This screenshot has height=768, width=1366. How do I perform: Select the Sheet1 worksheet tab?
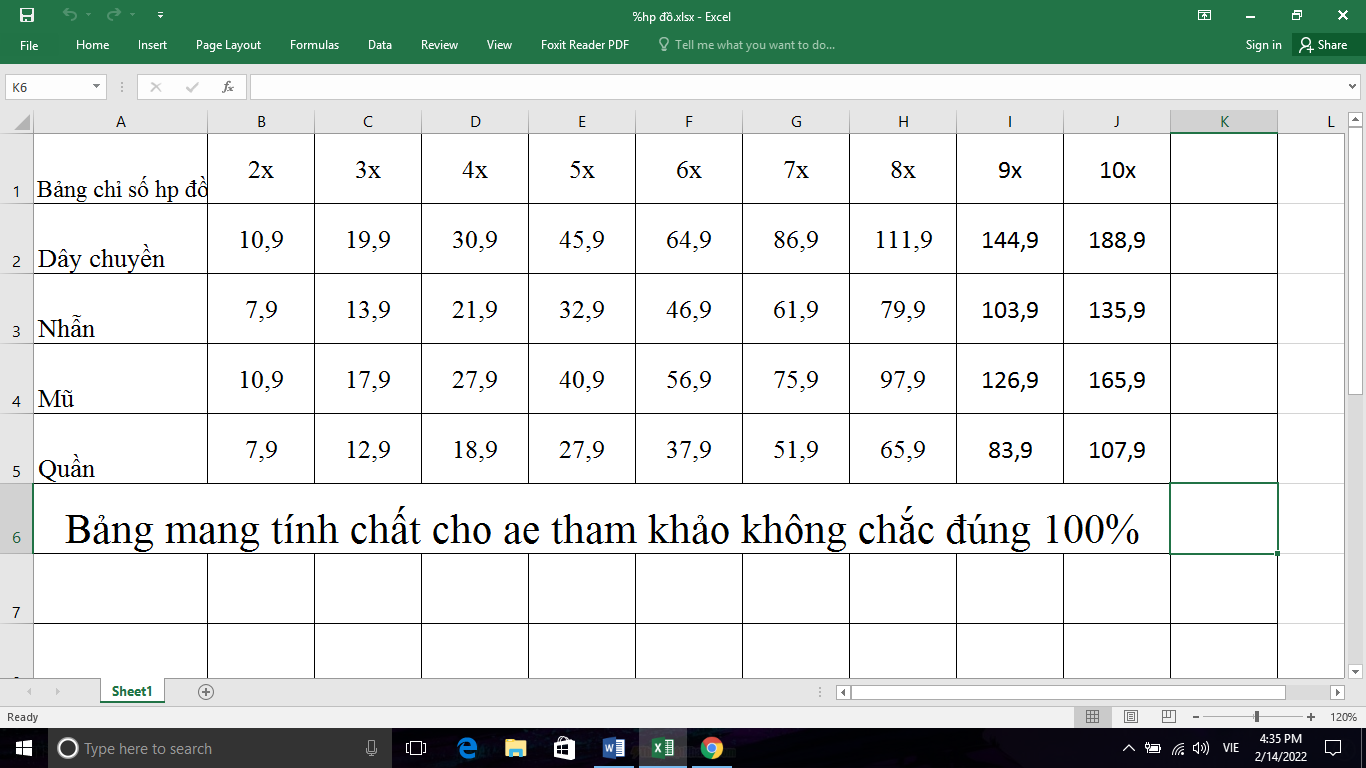tap(132, 691)
